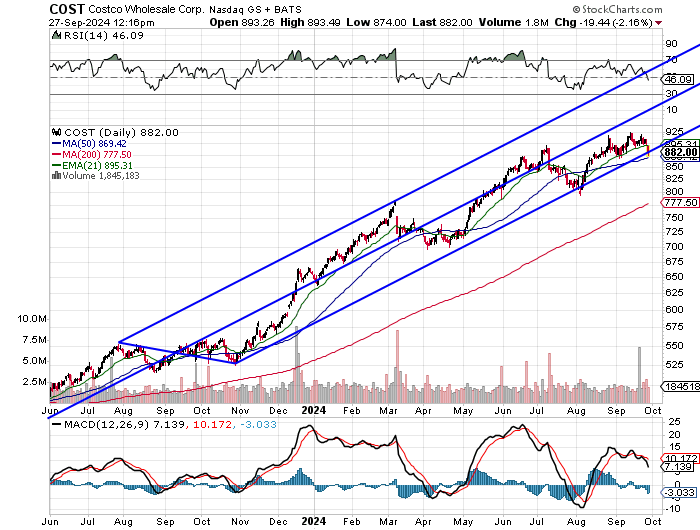Image resolution: width=700 pixels, height=530 pixels.
Task: Click the COST ticker symbol title
Action: [67, 9]
